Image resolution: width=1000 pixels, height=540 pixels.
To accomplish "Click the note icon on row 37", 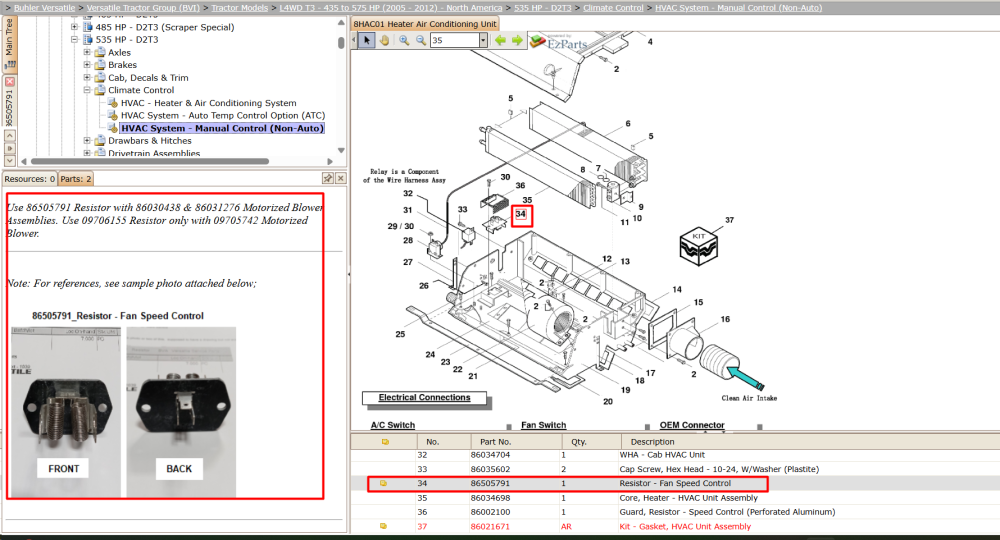I will [x=383, y=527].
